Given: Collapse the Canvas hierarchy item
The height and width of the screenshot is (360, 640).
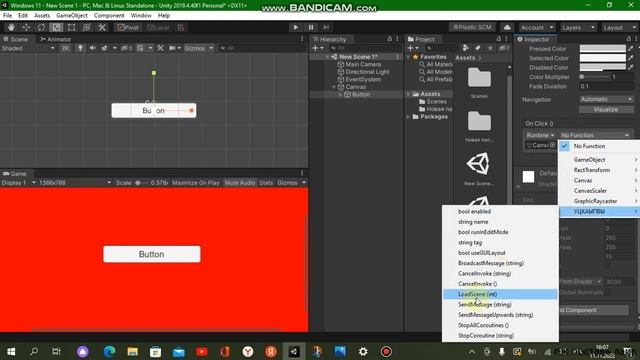Looking at the screenshot, I should 334,87.
